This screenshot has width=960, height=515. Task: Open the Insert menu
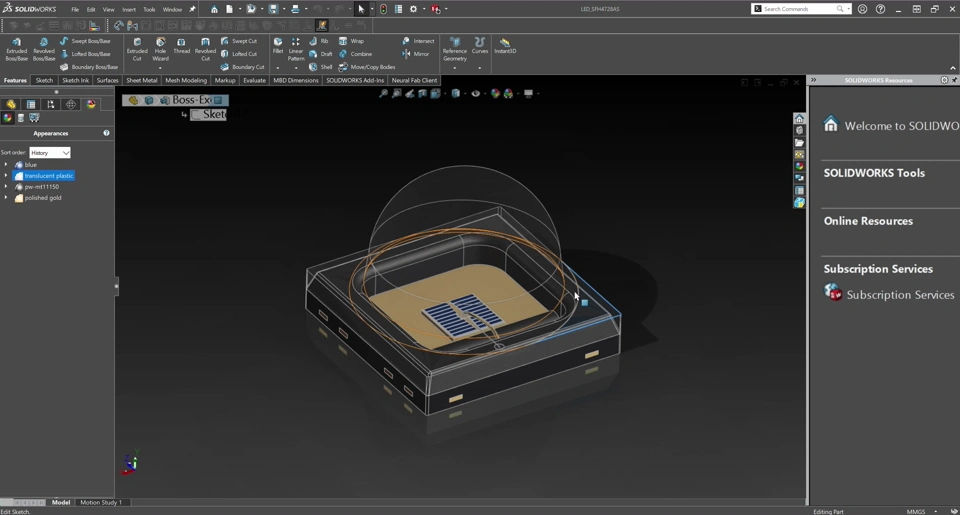click(x=129, y=9)
